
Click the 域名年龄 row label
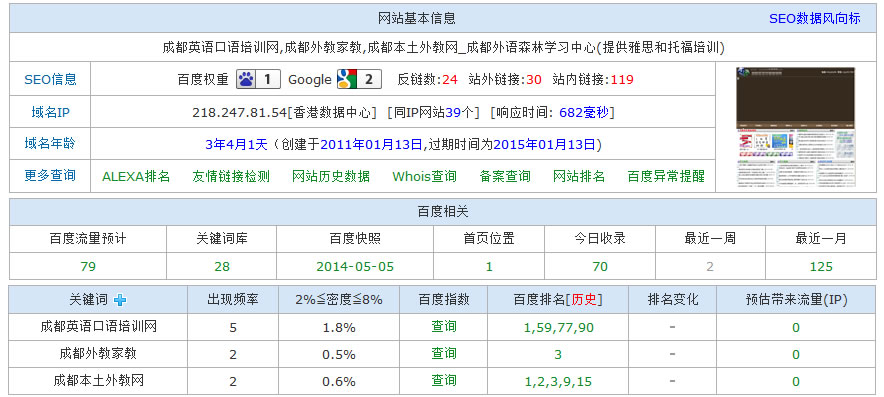[x=50, y=144]
